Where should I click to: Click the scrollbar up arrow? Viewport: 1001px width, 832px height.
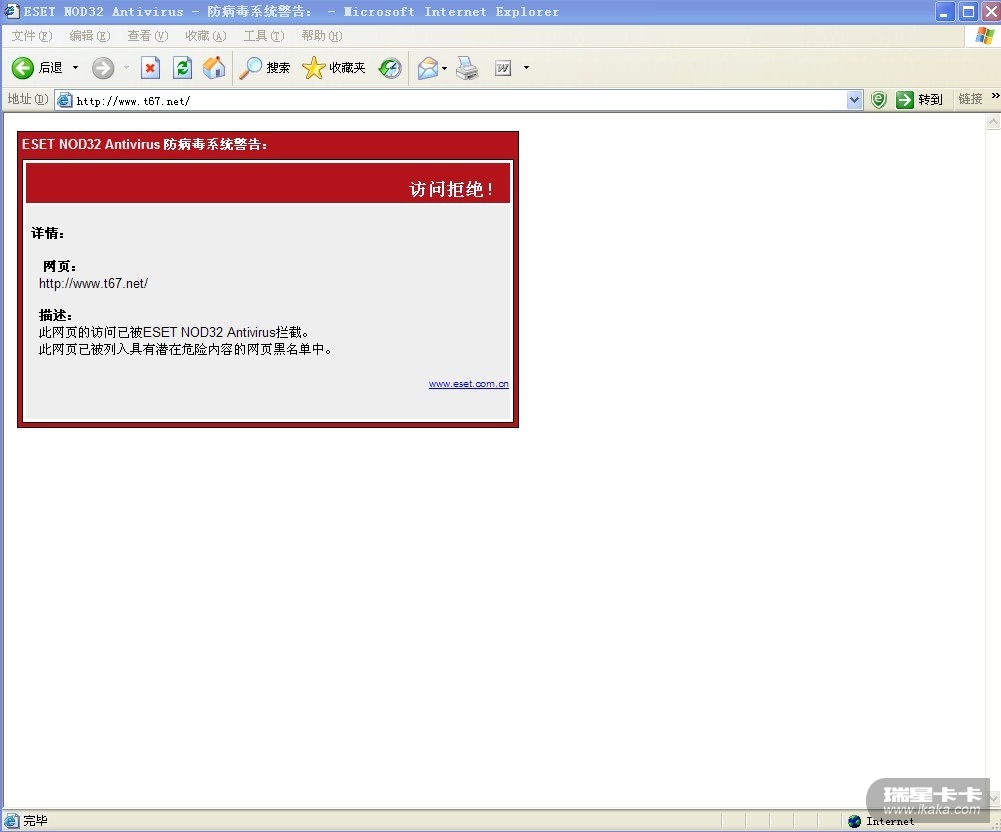point(993,121)
